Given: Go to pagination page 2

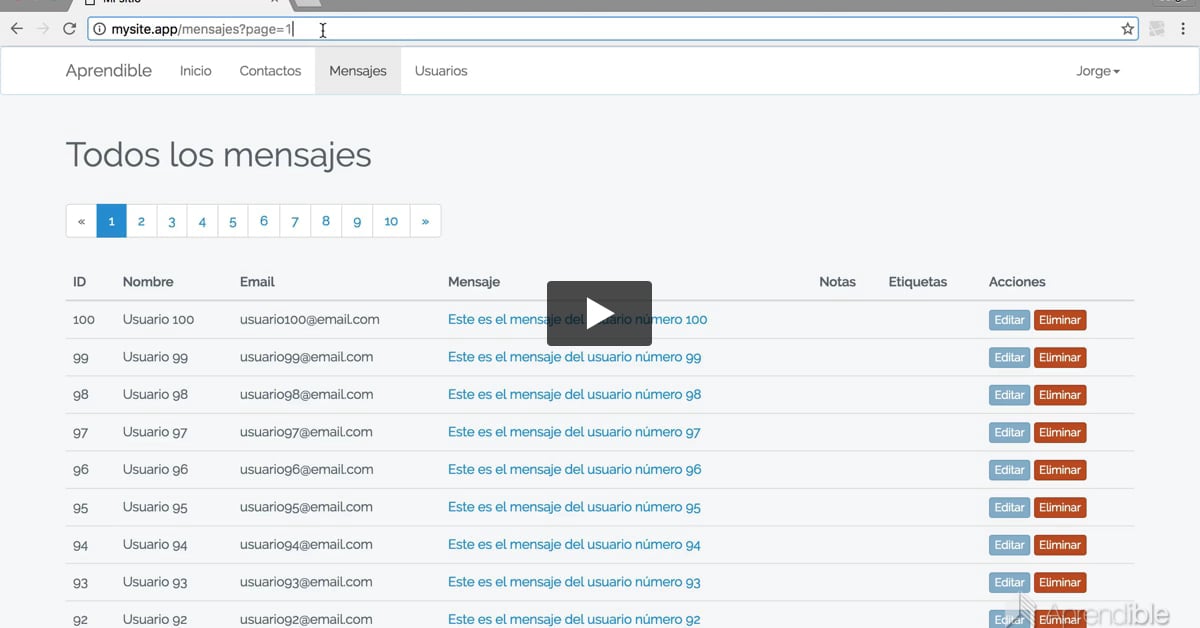Looking at the screenshot, I should click(x=141, y=221).
